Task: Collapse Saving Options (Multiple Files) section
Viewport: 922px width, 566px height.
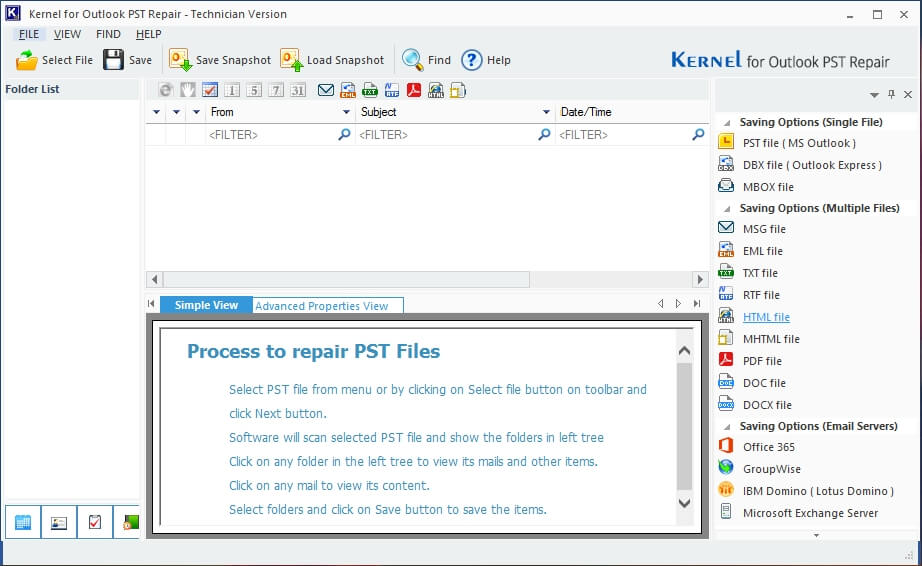Action: pyautogui.click(x=727, y=209)
